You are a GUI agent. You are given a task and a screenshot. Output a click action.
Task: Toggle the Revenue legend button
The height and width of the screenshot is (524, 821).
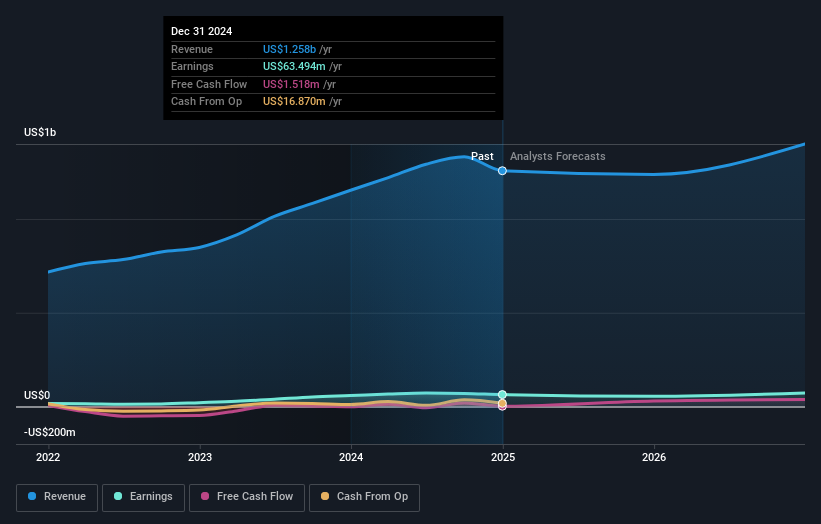[x=57, y=497]
